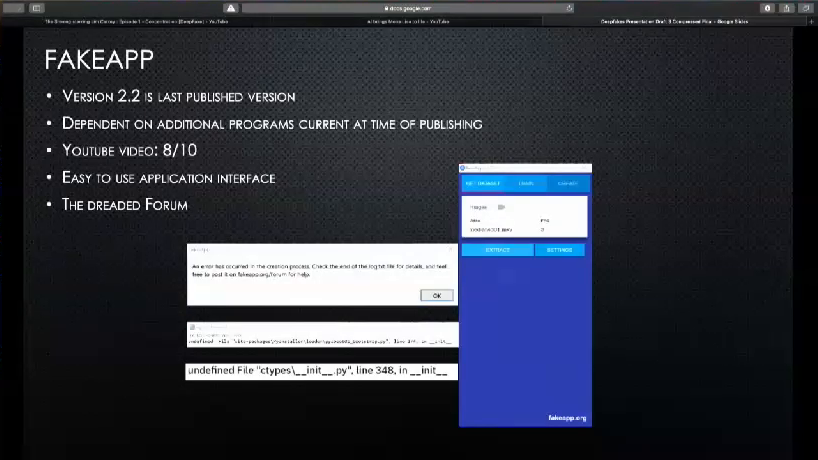
Task: Select the GET DATASET tab in FakeApp
Action: point(483,184)
